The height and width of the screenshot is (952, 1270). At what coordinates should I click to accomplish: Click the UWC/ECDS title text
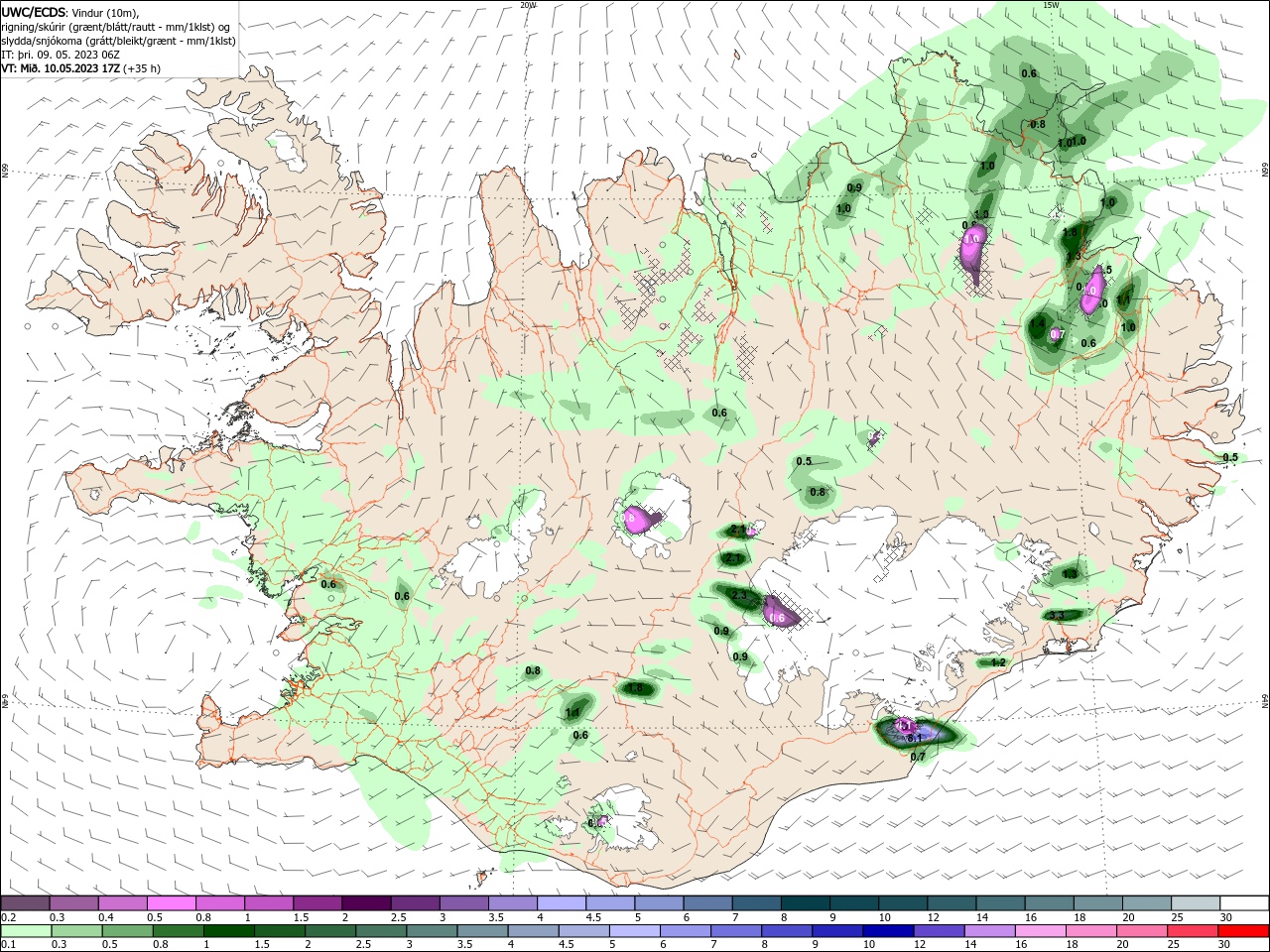tap(33, 12)
